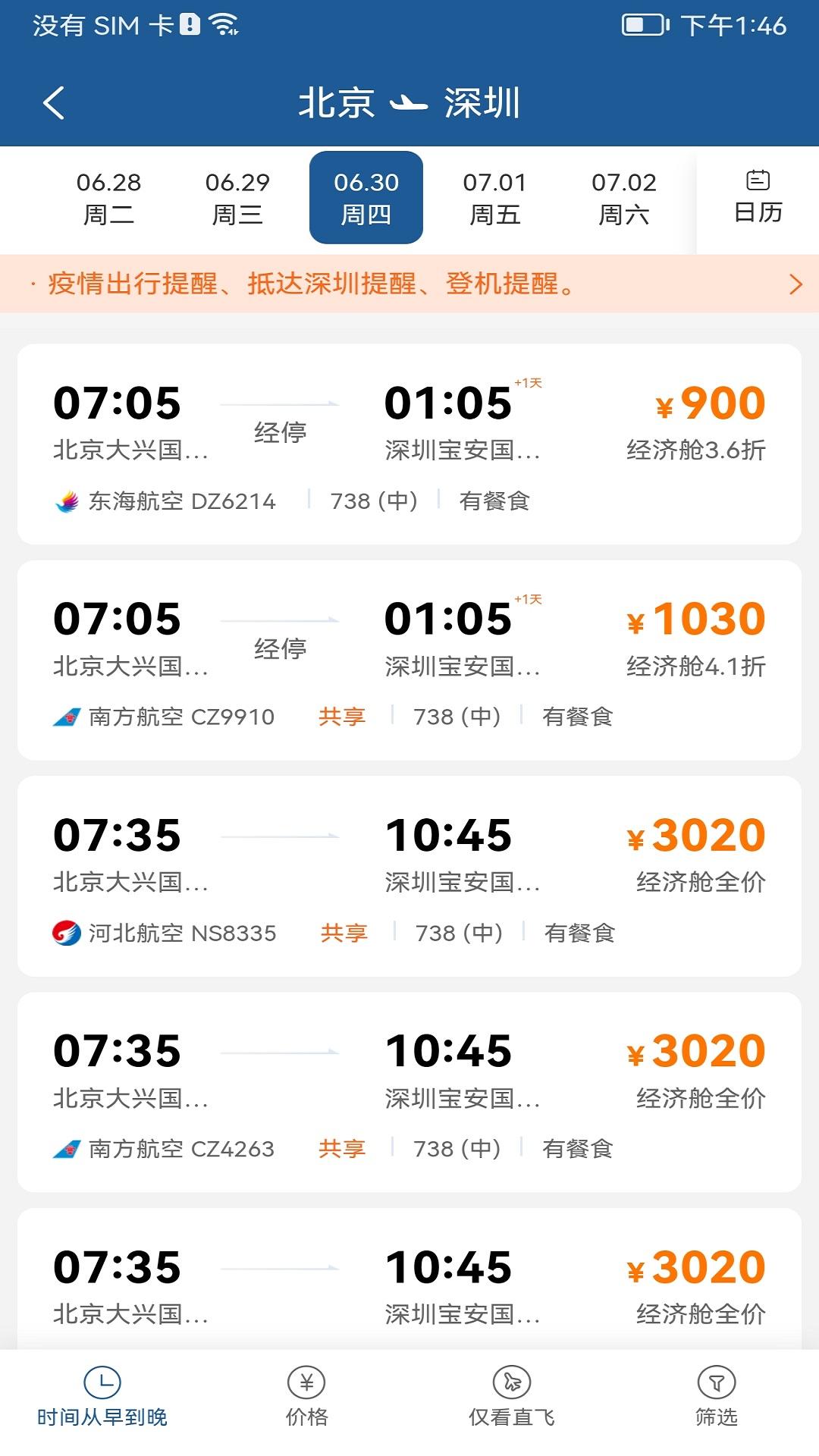Image resolution: width=819 pixels, height=1456 pixels.
Task: Tap the clock icon for time sorting
Action: (102, 1382)
